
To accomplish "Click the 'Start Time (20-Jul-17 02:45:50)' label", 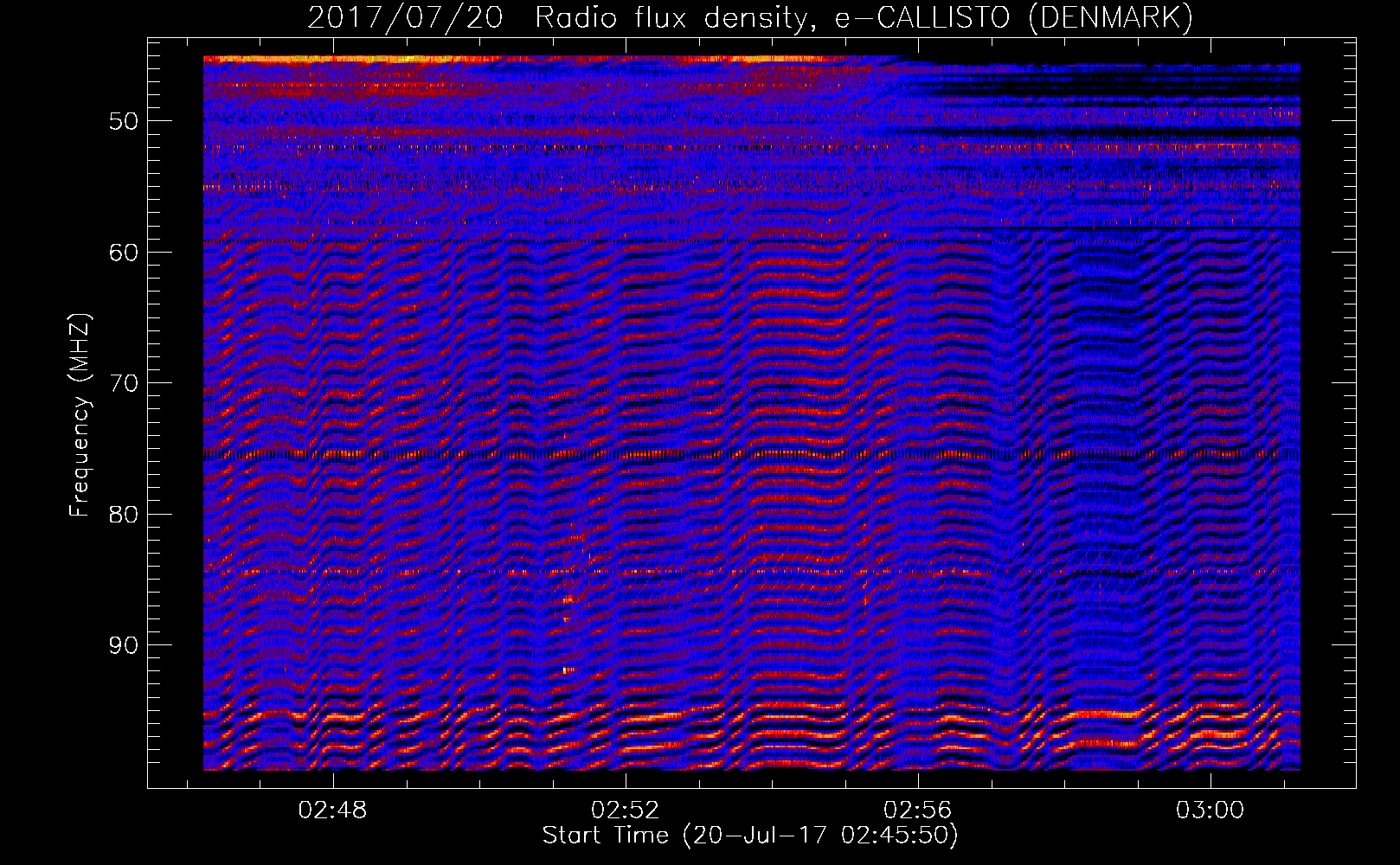I will 750,836.
